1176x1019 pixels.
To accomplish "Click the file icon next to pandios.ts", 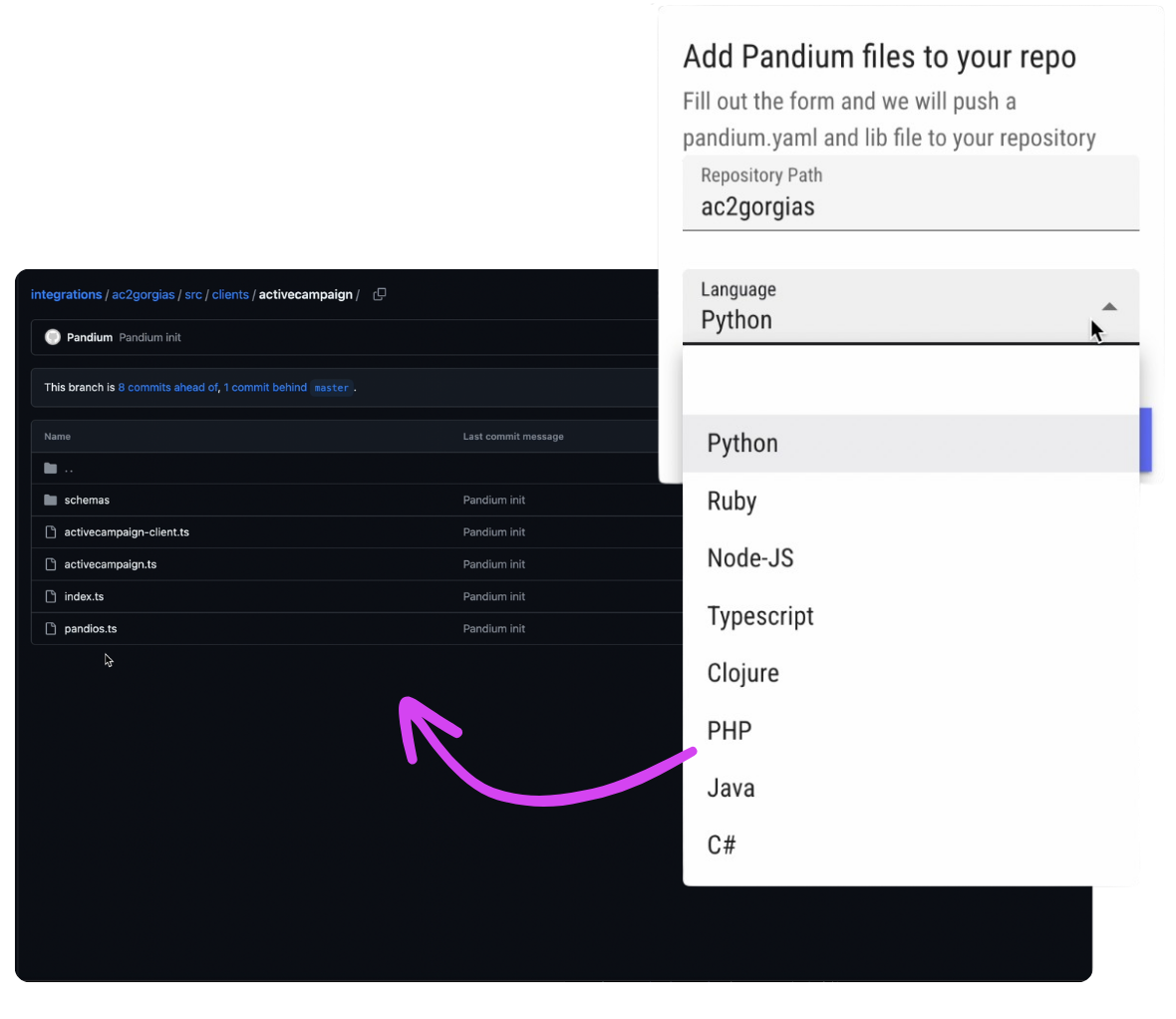I will [51, 628].
